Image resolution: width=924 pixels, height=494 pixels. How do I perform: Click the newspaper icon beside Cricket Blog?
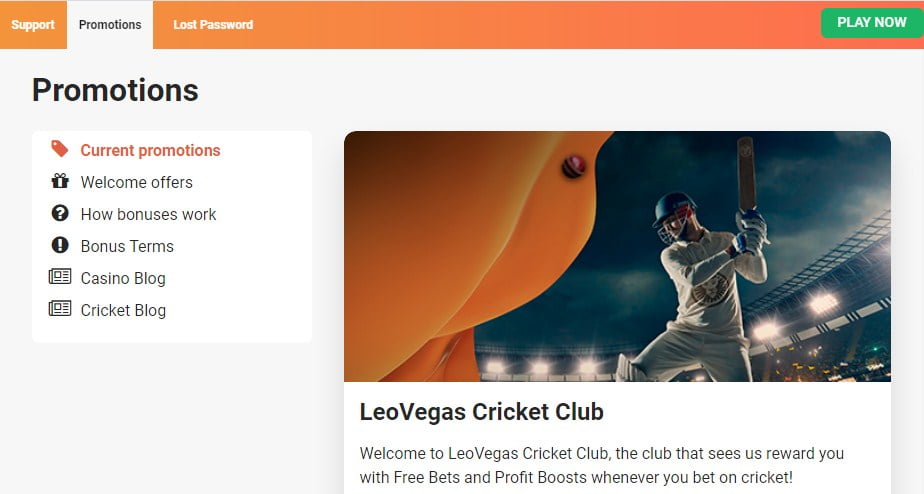click(60, 308)
